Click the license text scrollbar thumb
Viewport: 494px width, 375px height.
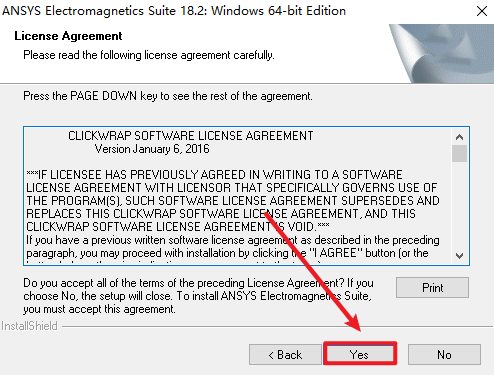[459, 153]
